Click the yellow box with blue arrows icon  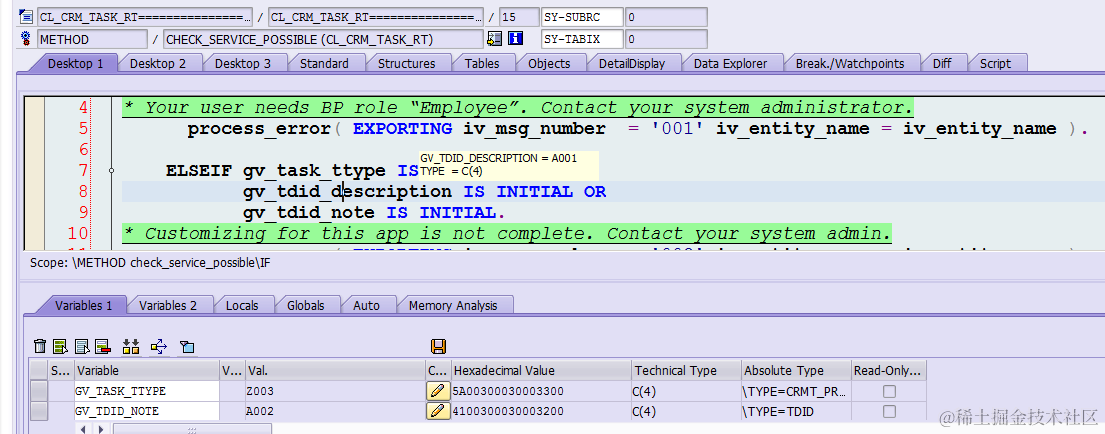pos(159,346)
